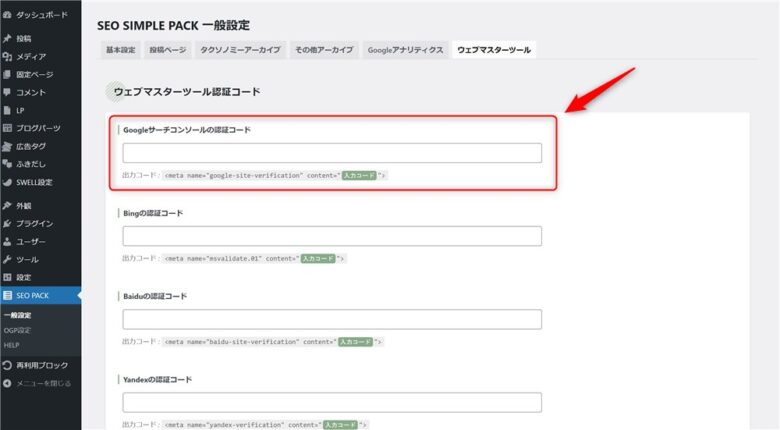Image resolution: width=780 pixels, height=430 pixels.
Task: Click the SEO PACK menu icon
Action: tap(7, 296)
